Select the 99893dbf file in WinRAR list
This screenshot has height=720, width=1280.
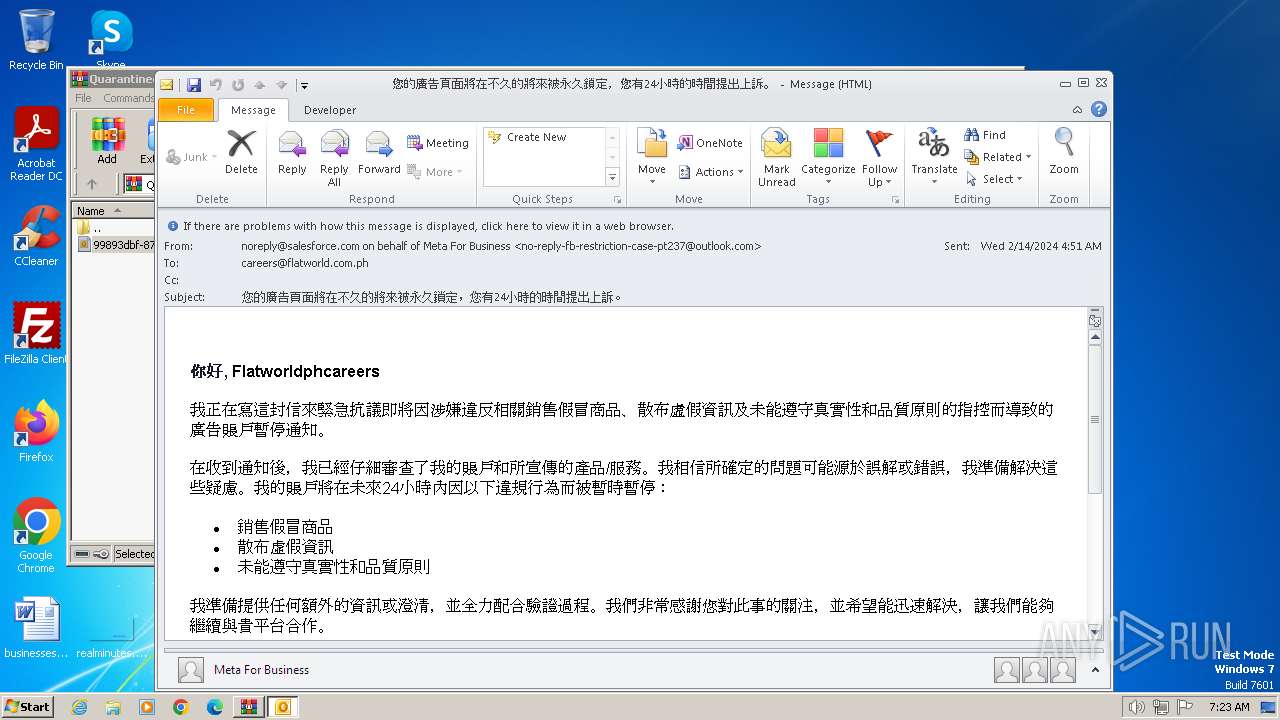pos(116,245)
